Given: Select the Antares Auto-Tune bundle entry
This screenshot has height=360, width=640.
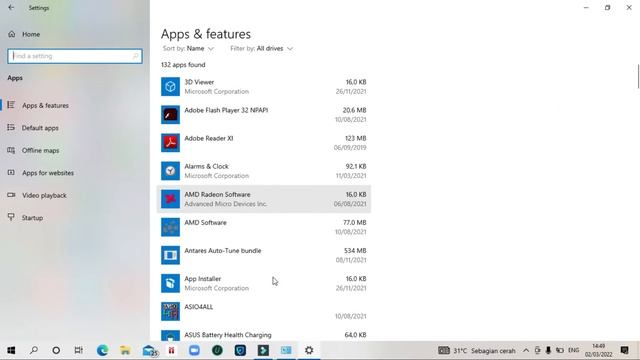Looking at the screenshot, I should coord(264,256).
